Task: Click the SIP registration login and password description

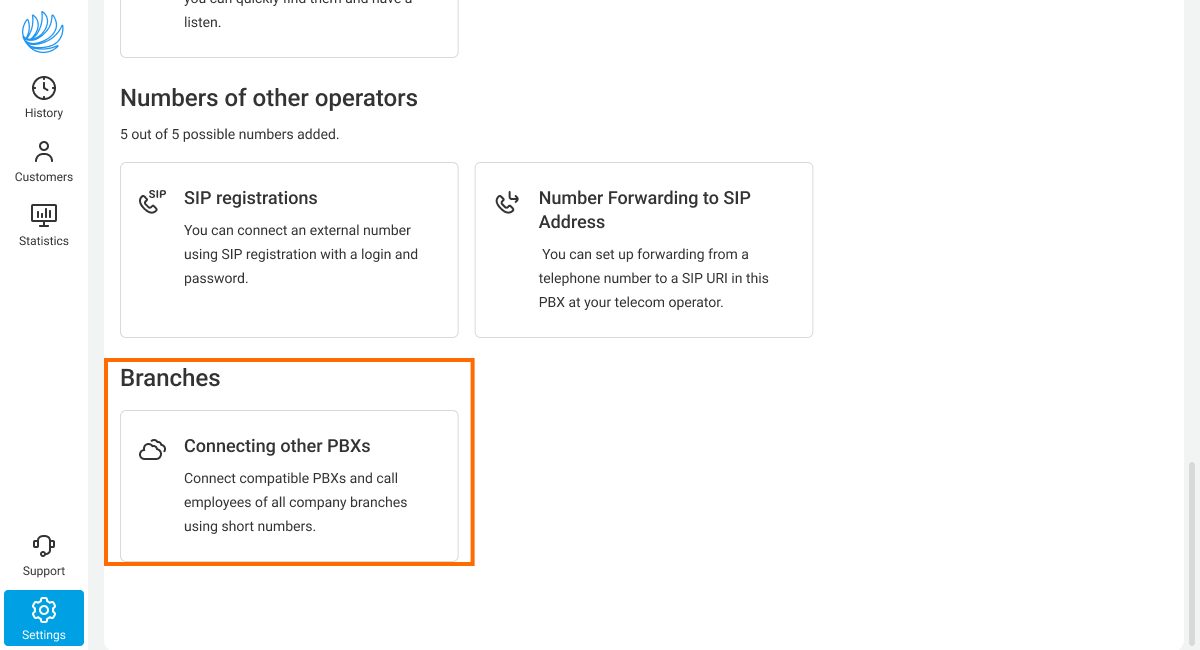Action: click(300, 254)
